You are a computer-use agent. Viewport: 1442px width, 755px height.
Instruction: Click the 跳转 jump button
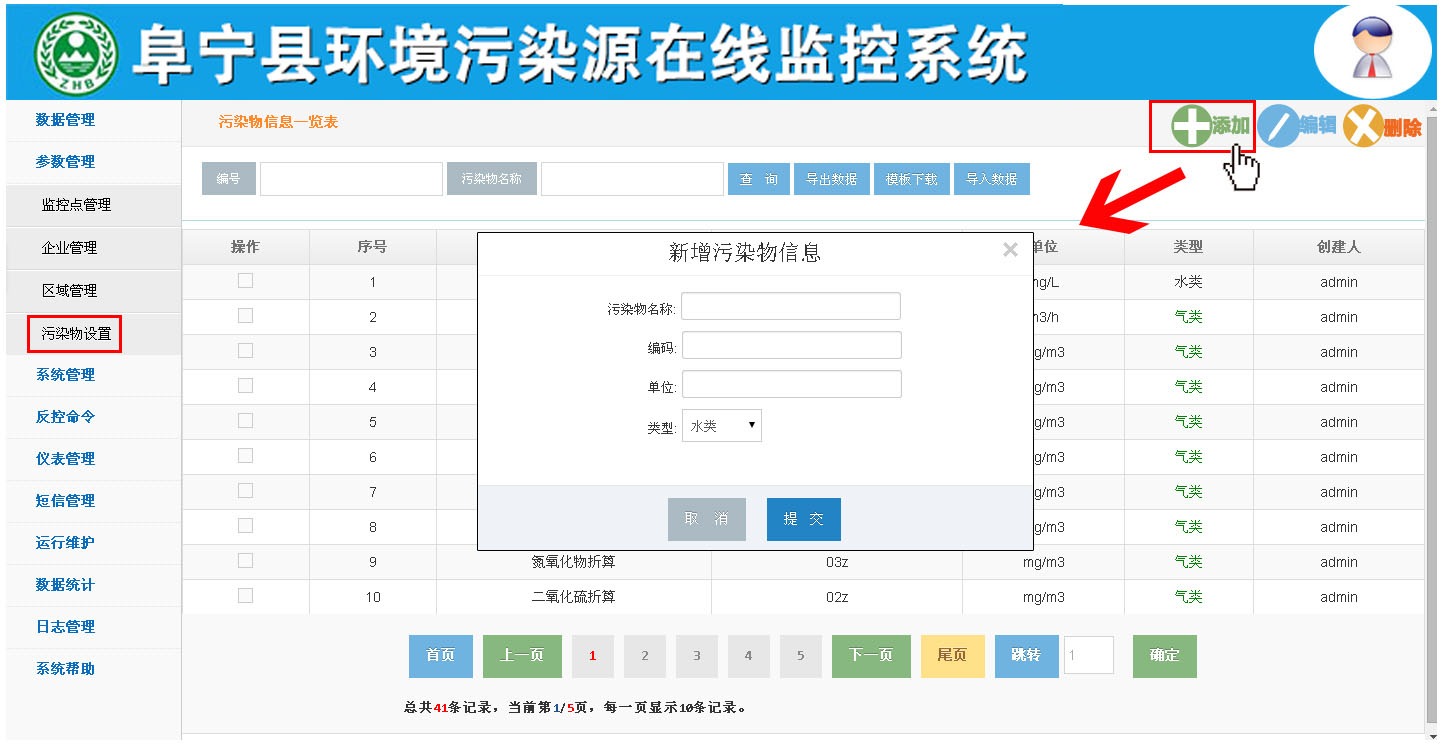pos(1027,656)
